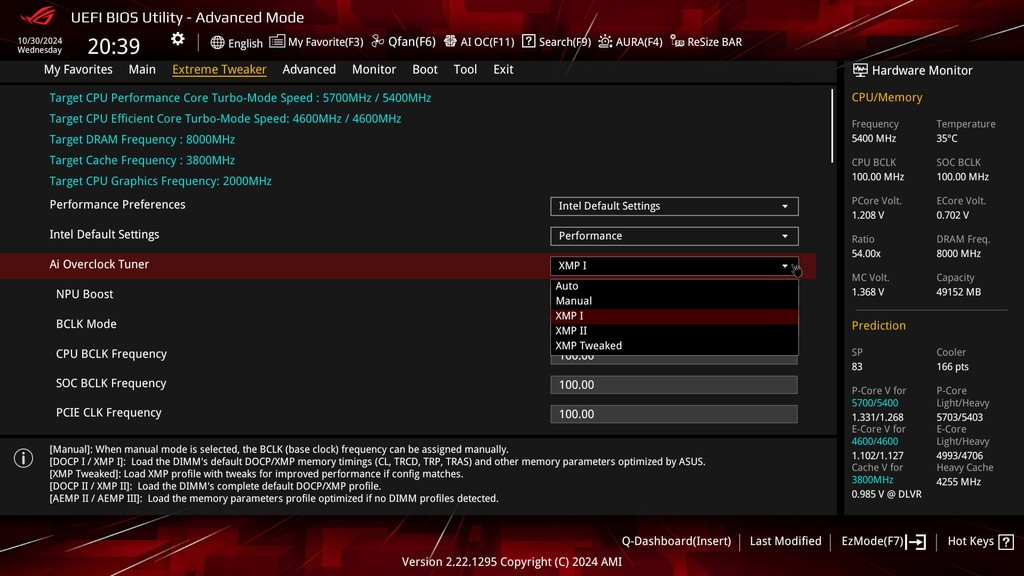This screenshot has width=1024, height=576.
Task: Click DRAM Freq. 8000 MHz value
Action: click(959, 253)
